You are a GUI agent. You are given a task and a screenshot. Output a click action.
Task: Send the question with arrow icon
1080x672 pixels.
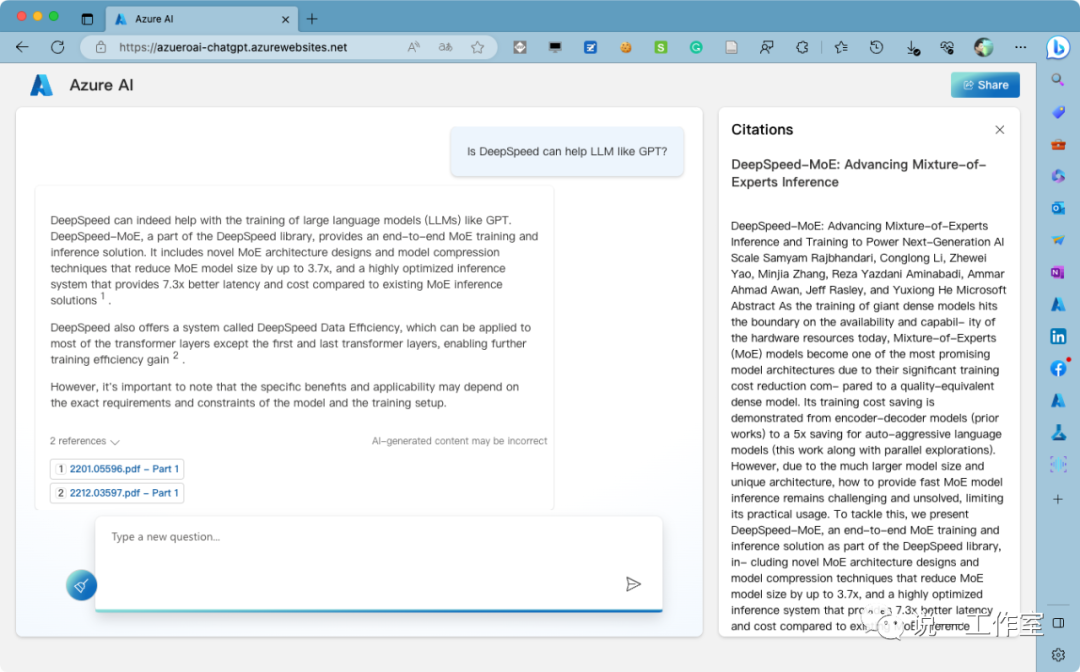tap(633, 584)
